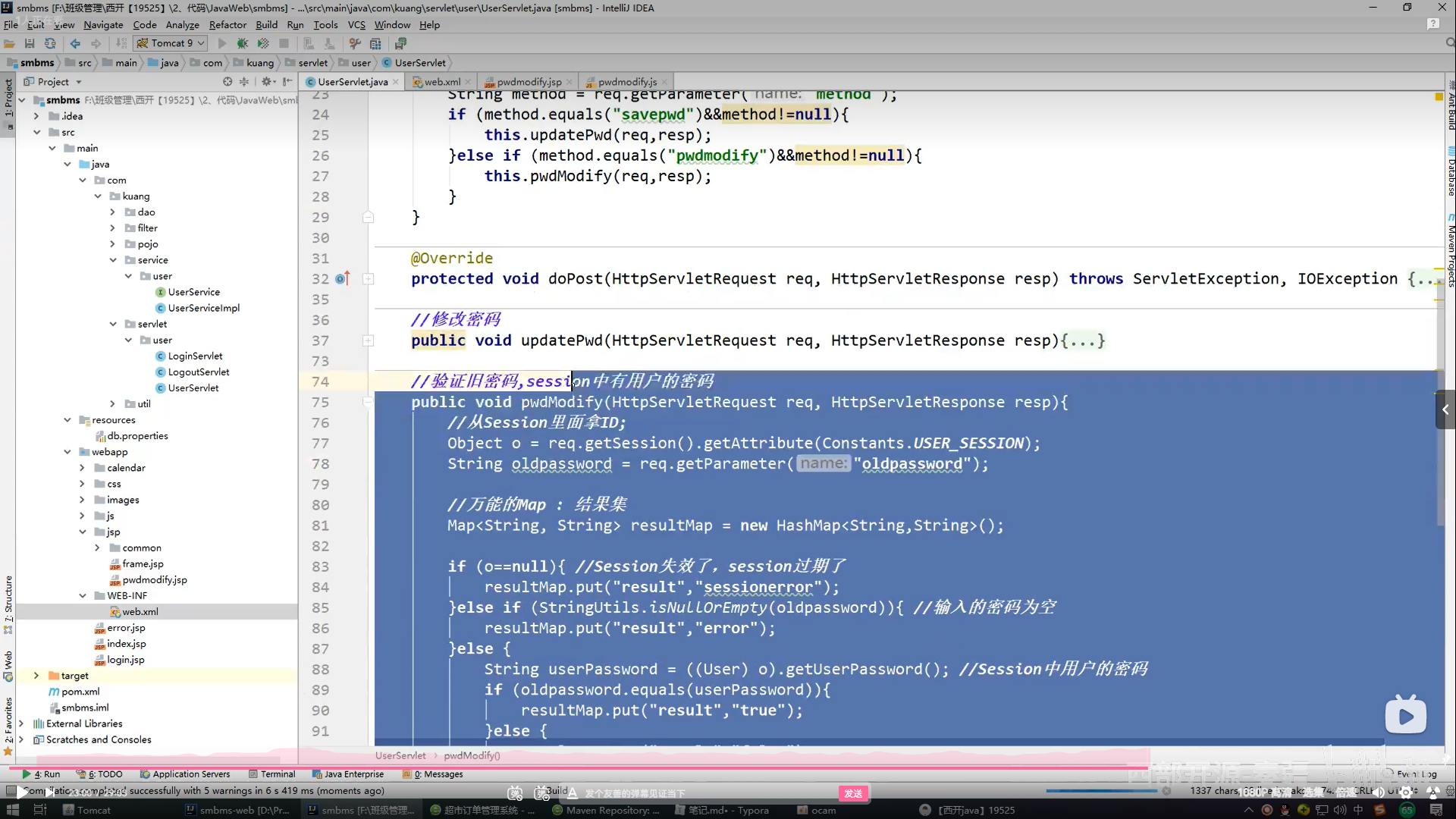The image size is (1456, 819).
Task: Switch to the pwdmodify.jsp editor tab
Action: 529,82
